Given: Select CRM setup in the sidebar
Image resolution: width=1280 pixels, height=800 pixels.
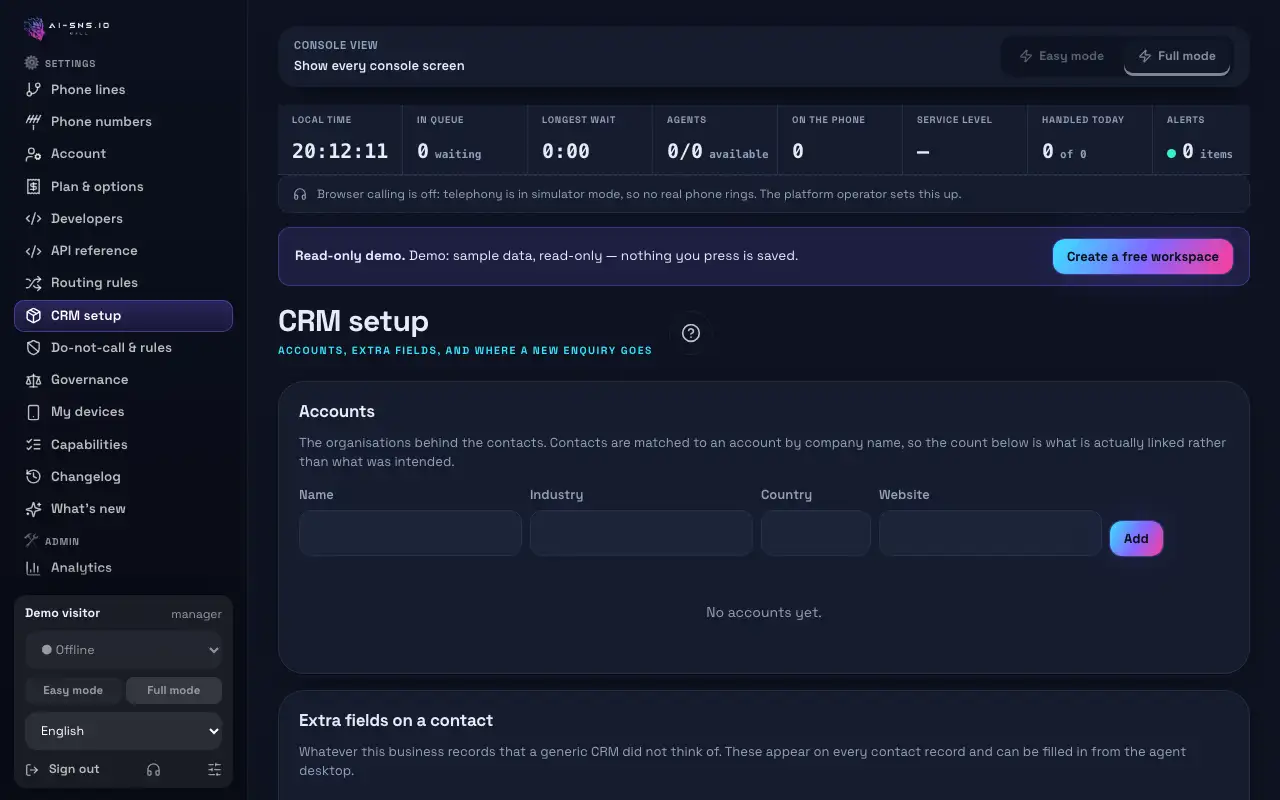Looking at the screenshot, I should [123, 315].
